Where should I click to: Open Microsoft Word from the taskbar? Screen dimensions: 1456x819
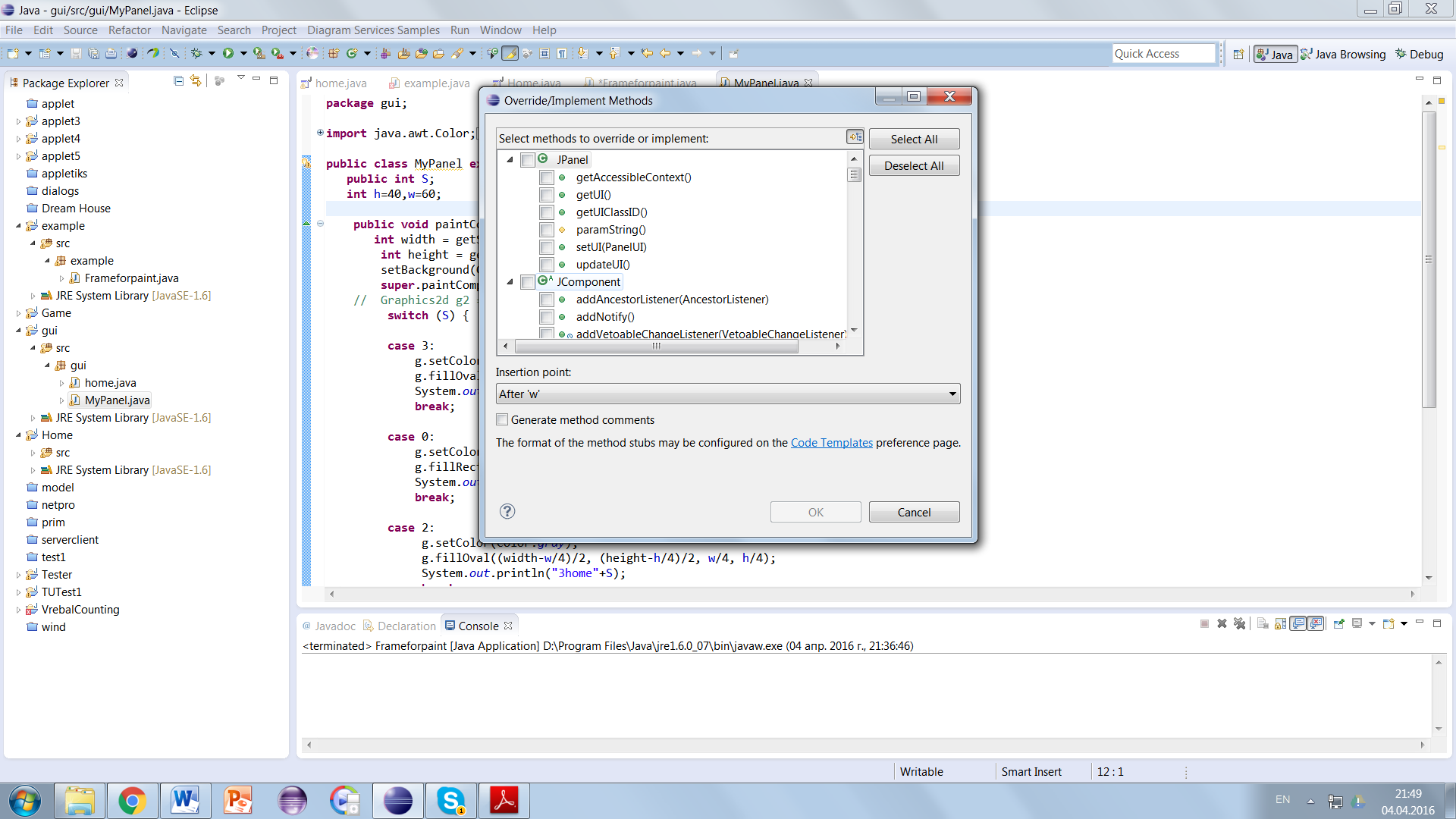[x=185, y=801]
